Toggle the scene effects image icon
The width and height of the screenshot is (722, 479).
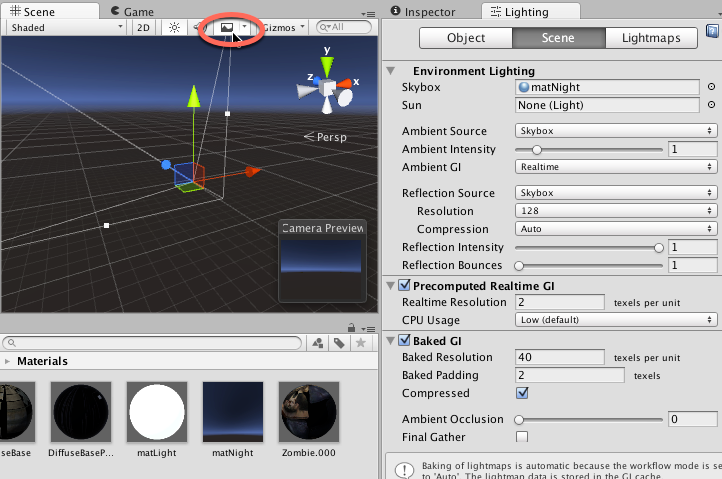pyautogui.click(x=227, y=28)
